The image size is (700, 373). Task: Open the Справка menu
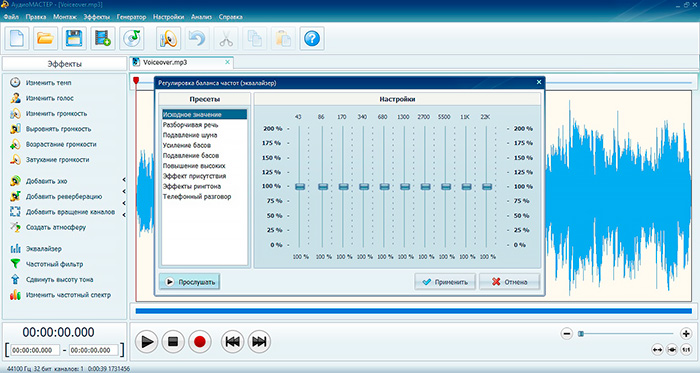[231, 17]
